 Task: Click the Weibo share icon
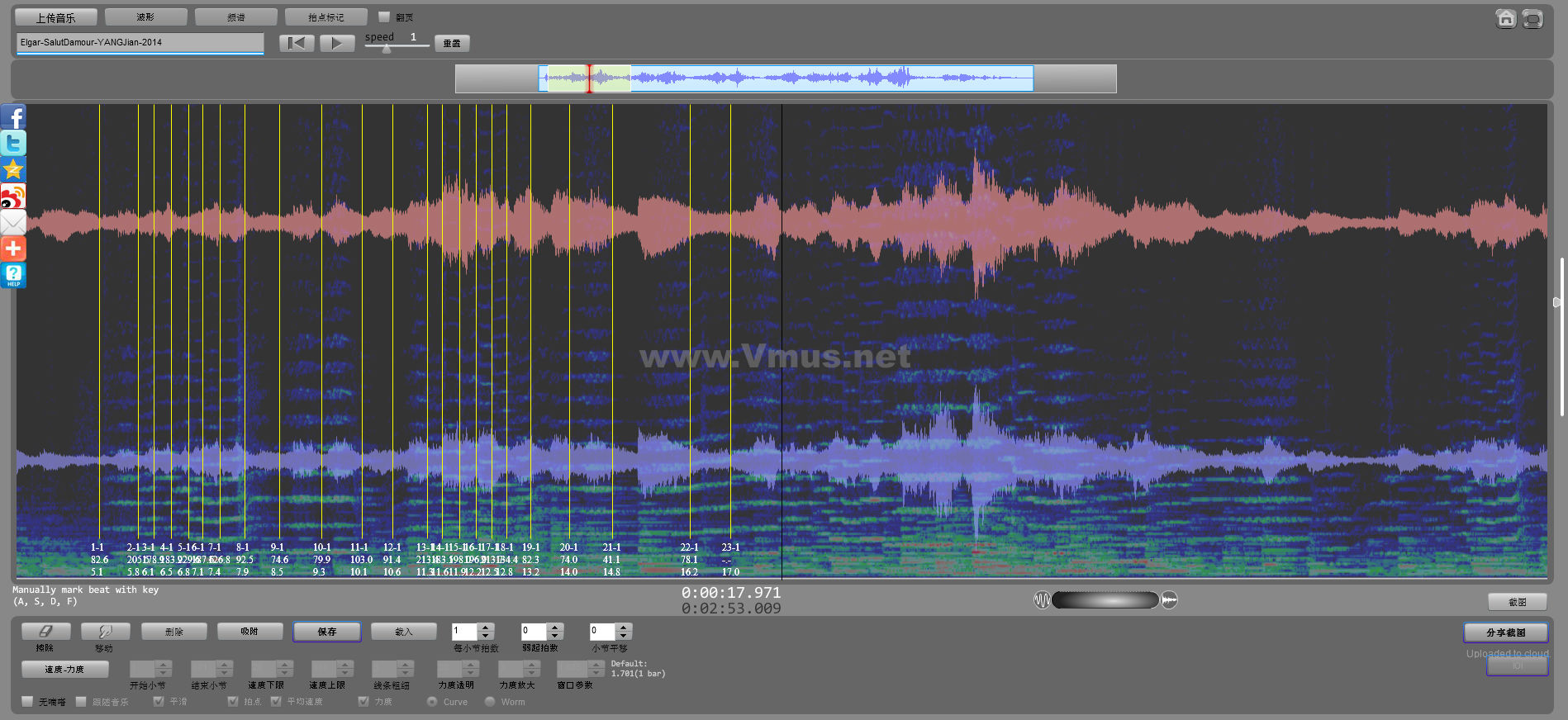click(13, 197)
